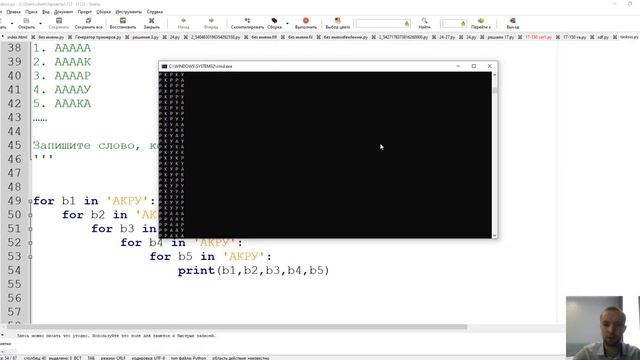Switch to the решение 3.py tab
The width and height of the screenshot is (640, 360).
point(146,37)
